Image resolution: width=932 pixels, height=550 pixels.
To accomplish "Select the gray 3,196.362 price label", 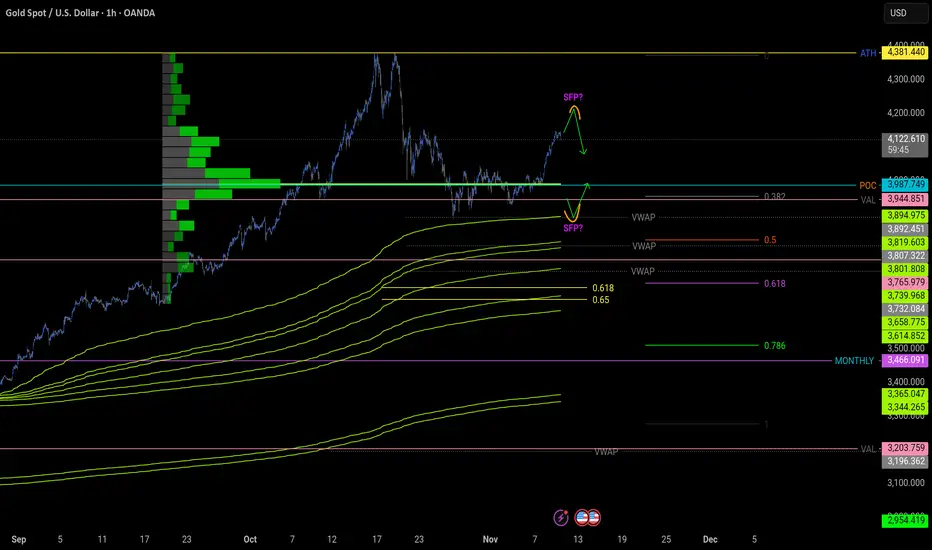I will click(904, 461).
